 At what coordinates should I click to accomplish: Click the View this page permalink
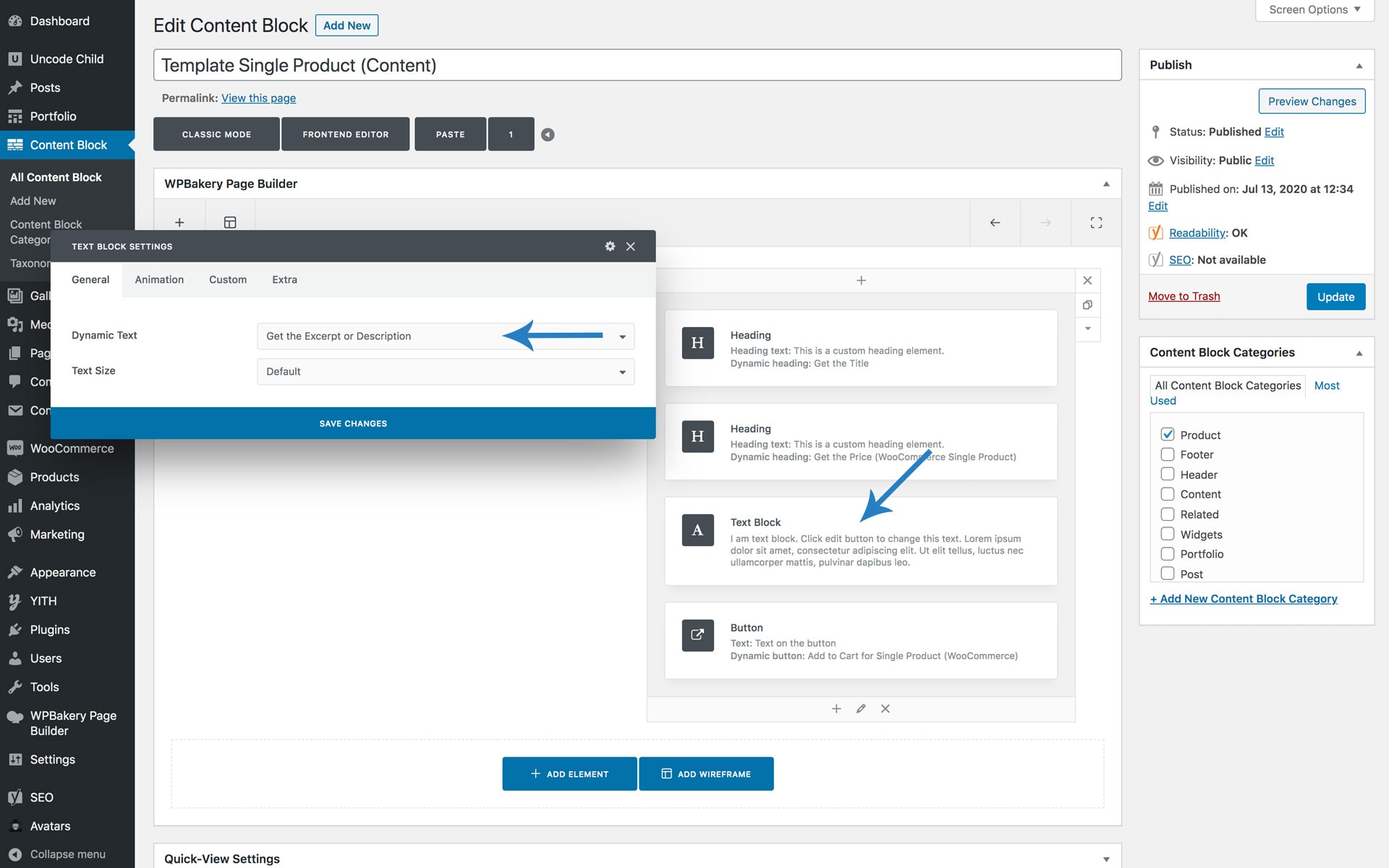pos(258,98)
